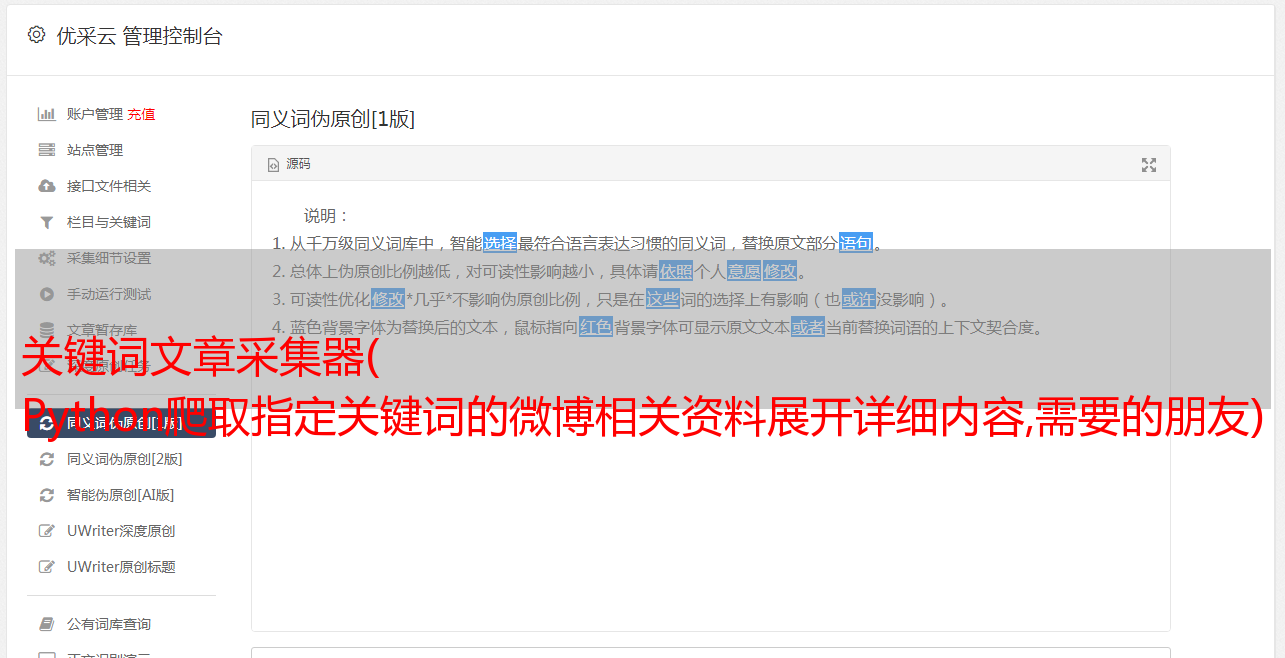The width and height of the screenshot is (1285, 658).
Task: Click the highlighted word 选择
Action: click(x=500, y=243)
